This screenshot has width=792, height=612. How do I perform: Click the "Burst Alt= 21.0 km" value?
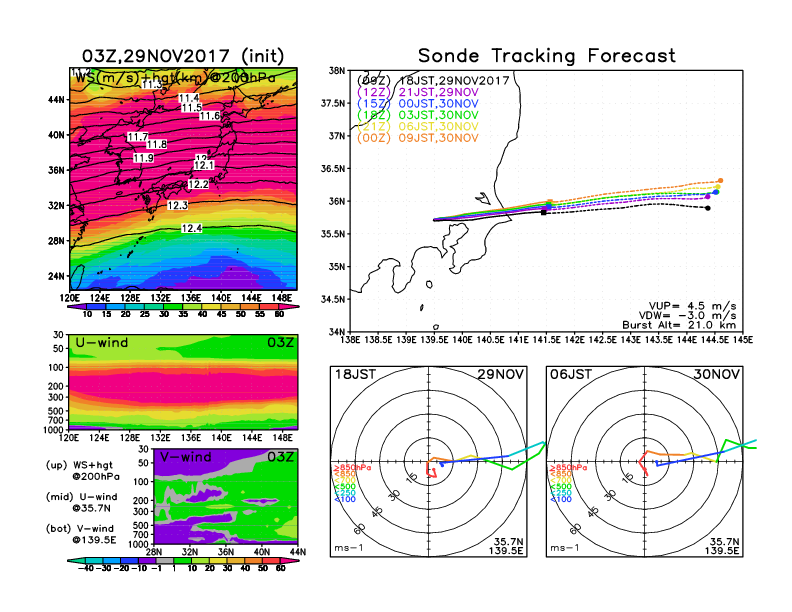point(679,325)
